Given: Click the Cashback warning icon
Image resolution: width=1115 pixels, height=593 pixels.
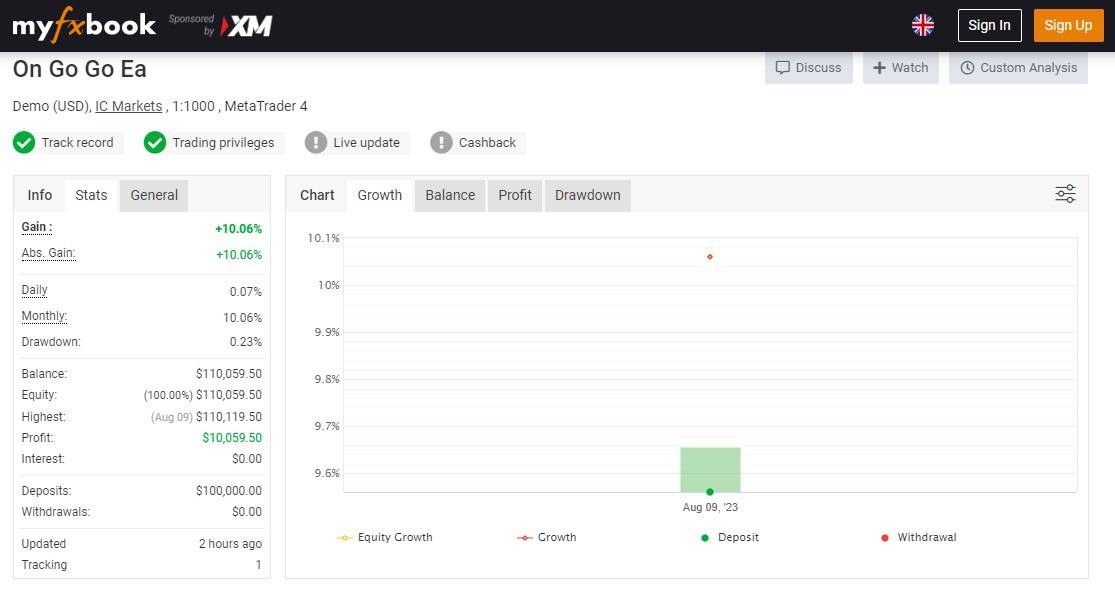Looking at the screenshot, I should 441,143.
